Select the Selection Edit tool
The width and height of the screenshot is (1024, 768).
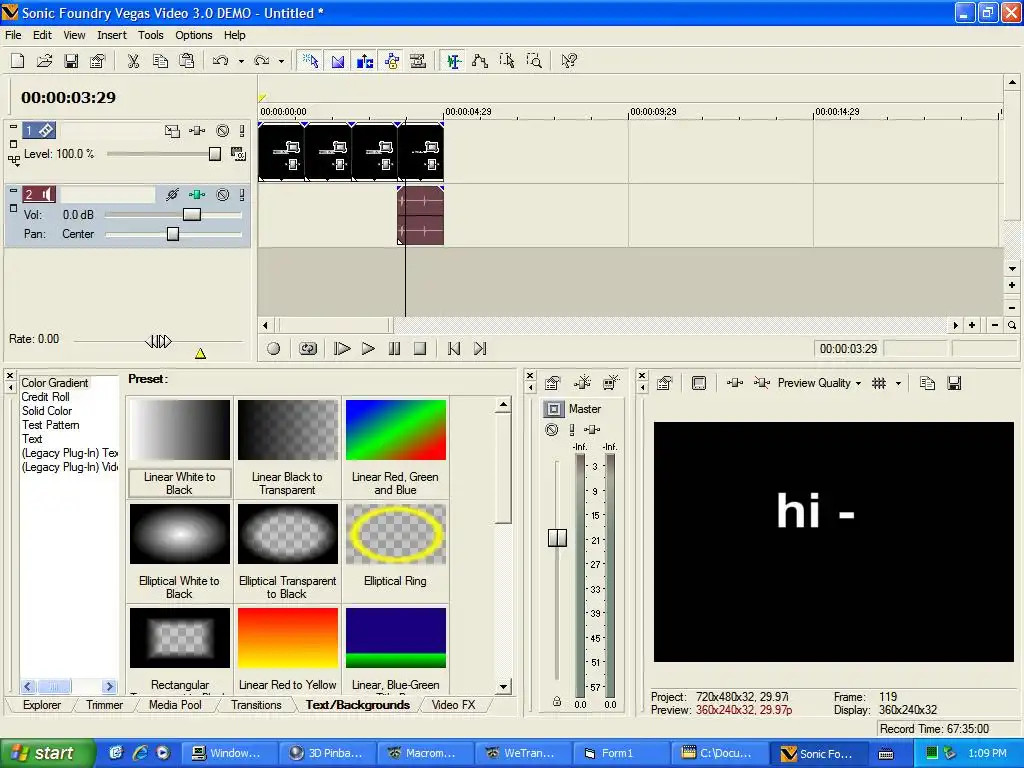pyautogui.click(x=507, y=61)
